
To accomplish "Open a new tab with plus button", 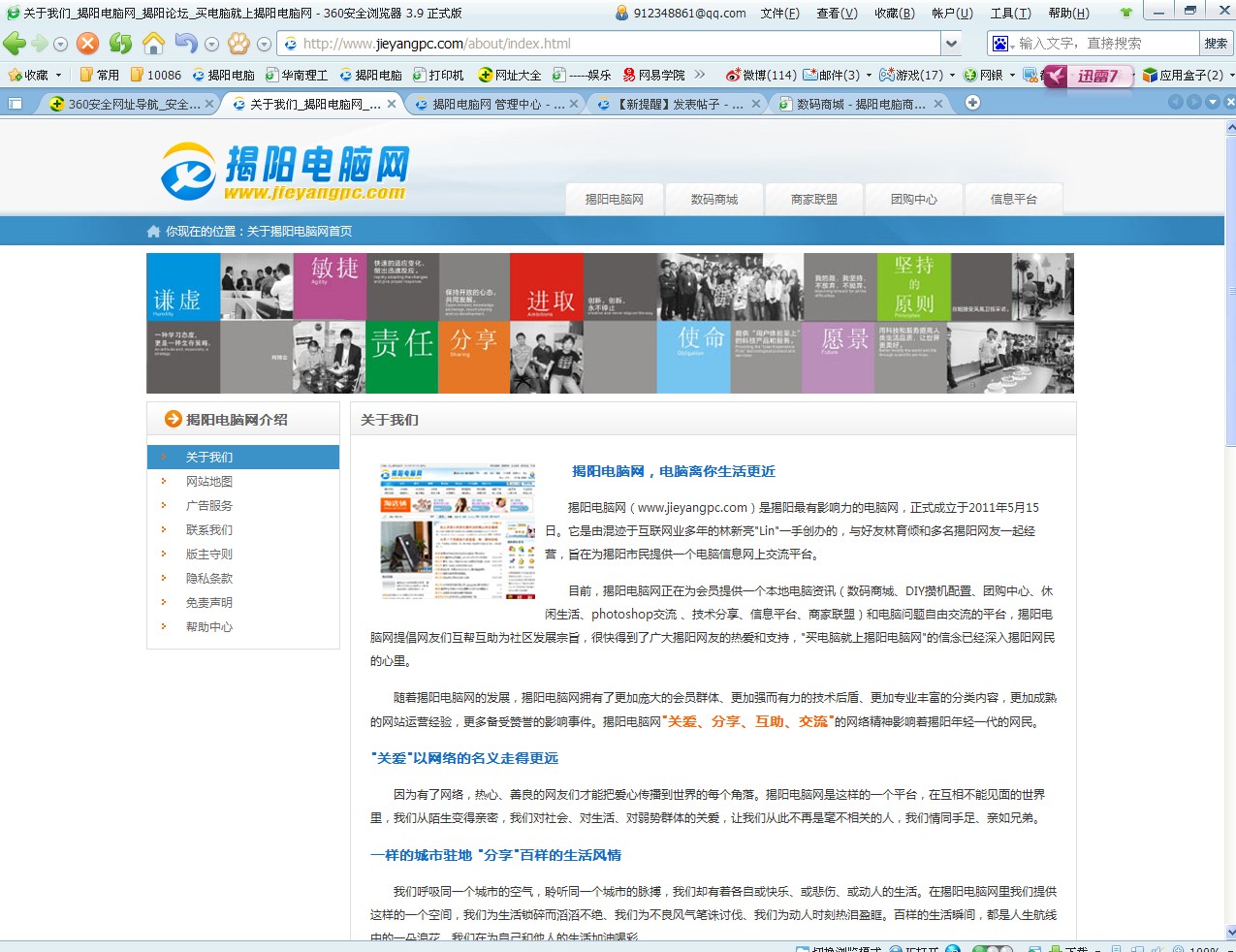I will coord(972,103).
